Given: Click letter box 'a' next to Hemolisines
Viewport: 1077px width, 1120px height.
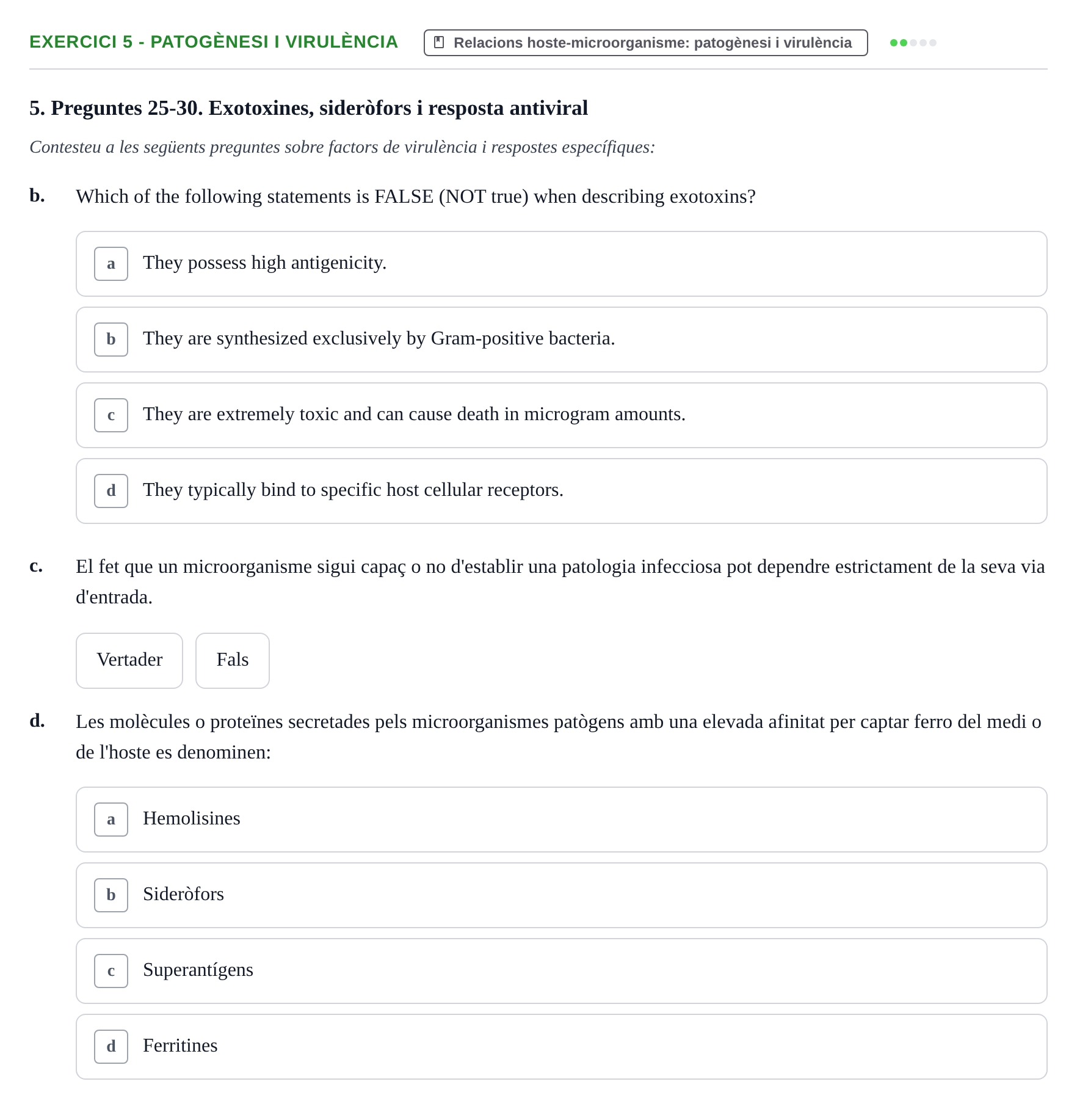Looking at the screenshot, I should (x=111, y=820).
